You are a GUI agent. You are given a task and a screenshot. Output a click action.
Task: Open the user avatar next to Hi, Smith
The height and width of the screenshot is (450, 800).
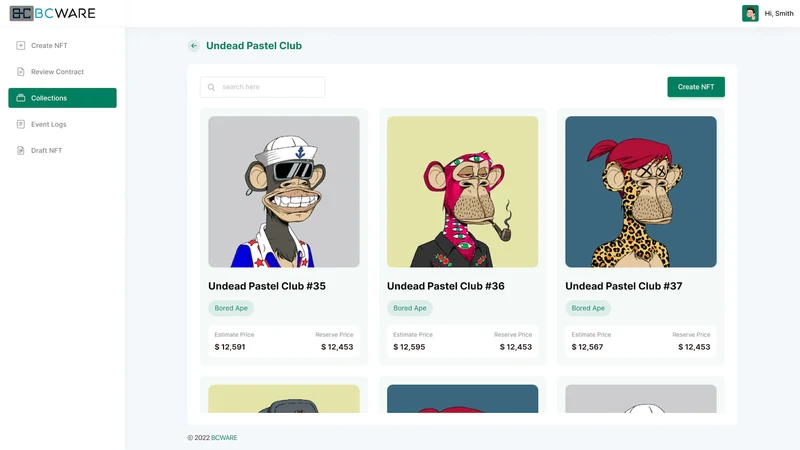(750, 13)
